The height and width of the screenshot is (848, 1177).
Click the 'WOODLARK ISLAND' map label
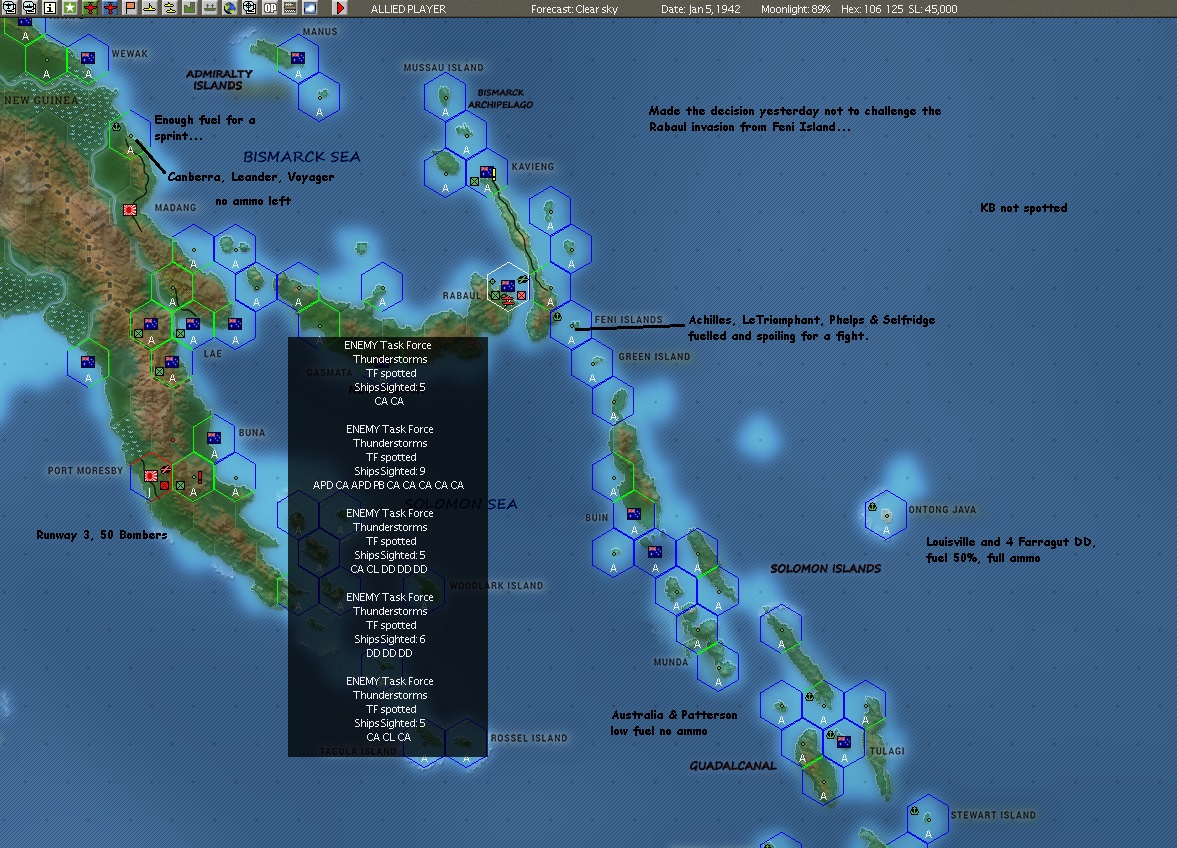[x=496, y=585]
